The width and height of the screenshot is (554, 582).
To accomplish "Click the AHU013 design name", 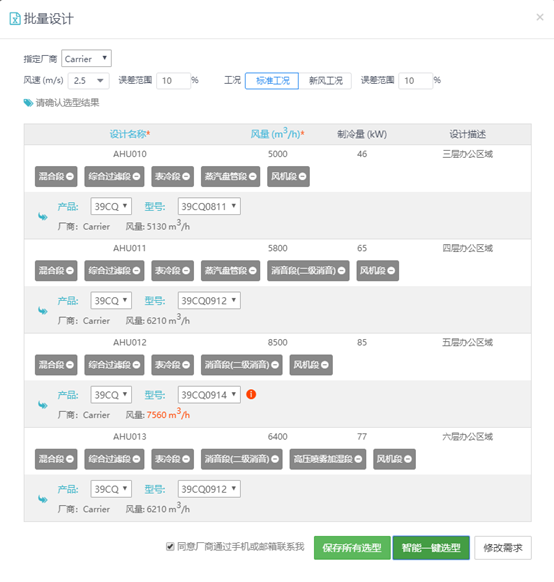I will 130,437.
